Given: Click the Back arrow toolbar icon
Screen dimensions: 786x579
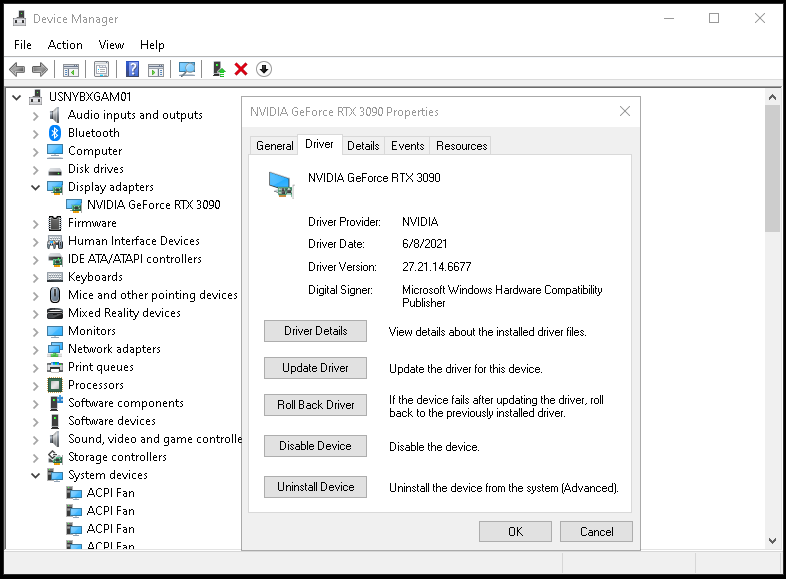Looking at the screenshot, I should coord(17,69).
